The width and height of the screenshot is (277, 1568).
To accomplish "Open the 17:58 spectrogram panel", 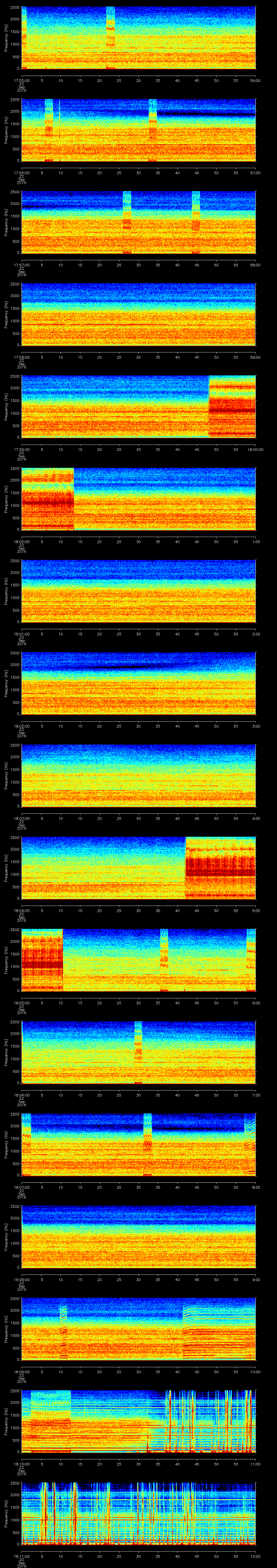I will (x=138, y=314).
